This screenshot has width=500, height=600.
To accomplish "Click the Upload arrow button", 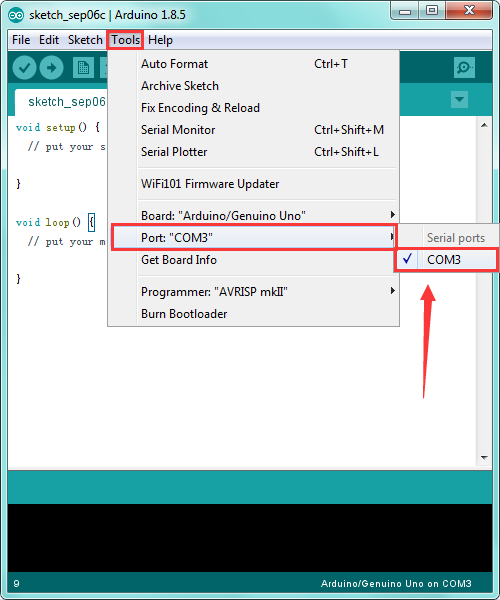I will (x=51, y=68).
